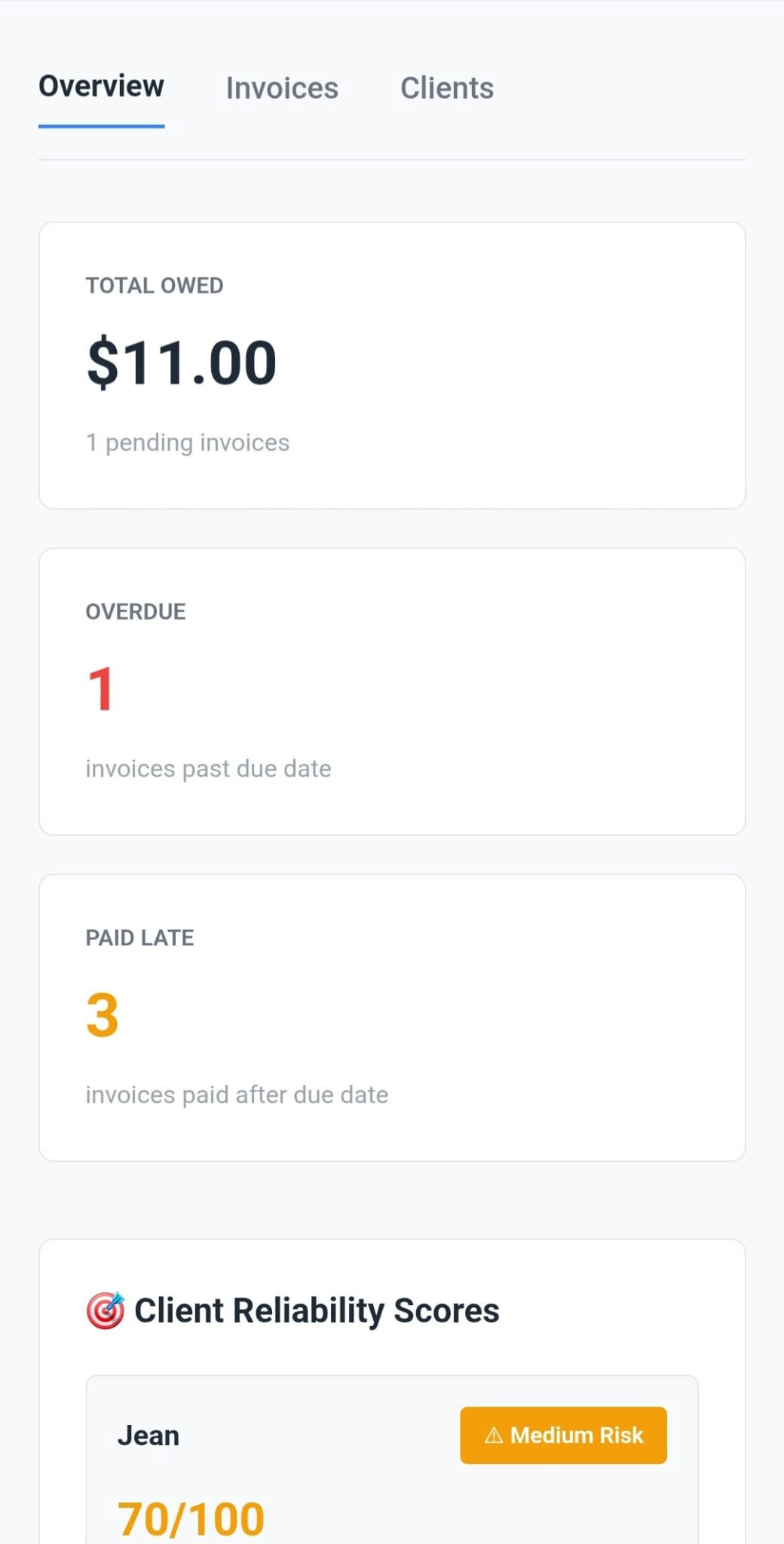Click the $11.00 total owed amount

pos(181,362)
